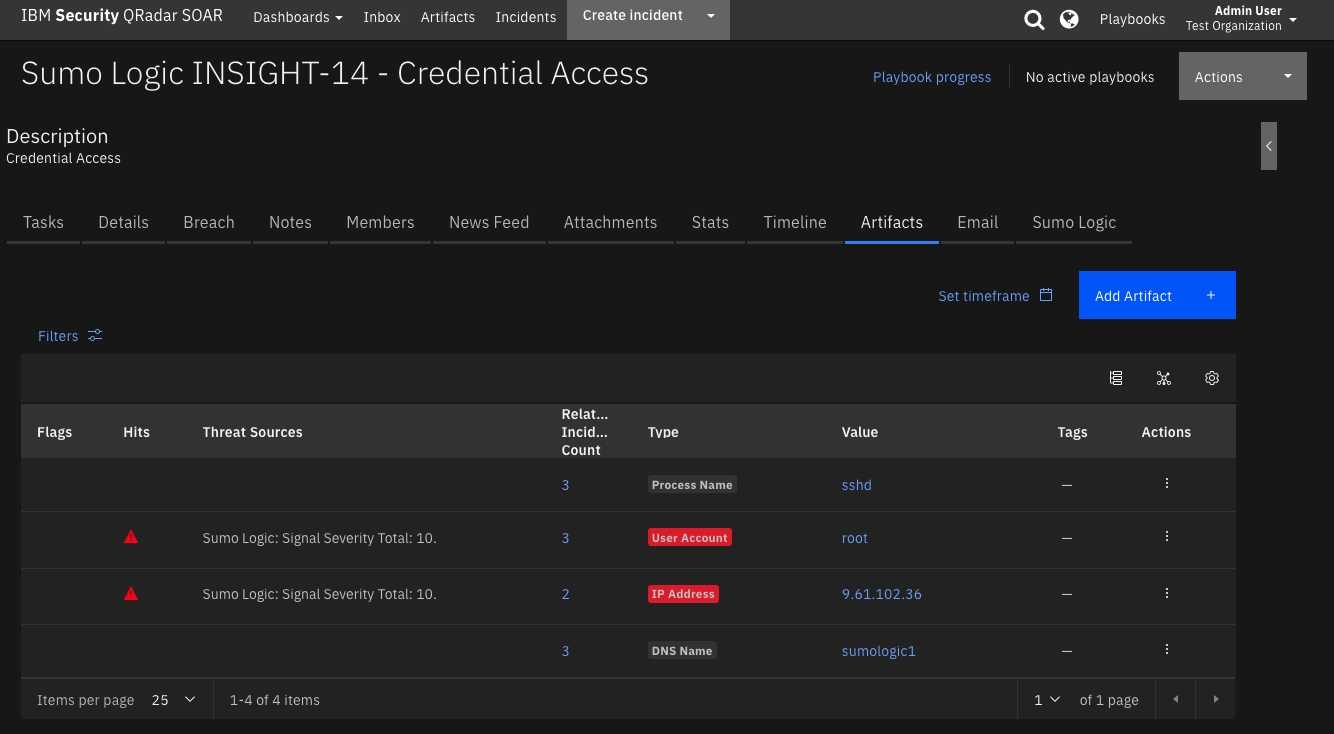This screenshot has width=1334, height=734.
Task: Click related incident count for sumologic1
Action: (565, 651)
